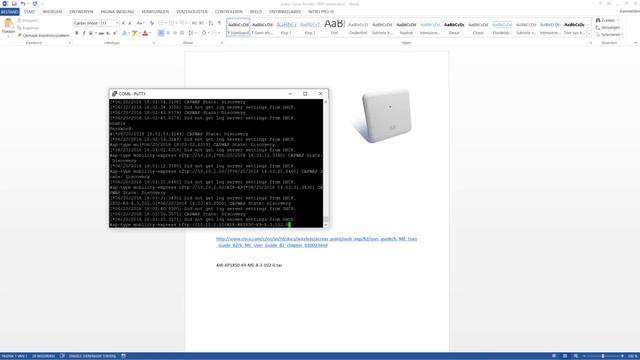This screenshot has width=640, height=360.
Task: Expand the Styles gallery with the More arrow
Action: (x=589, y=34)
